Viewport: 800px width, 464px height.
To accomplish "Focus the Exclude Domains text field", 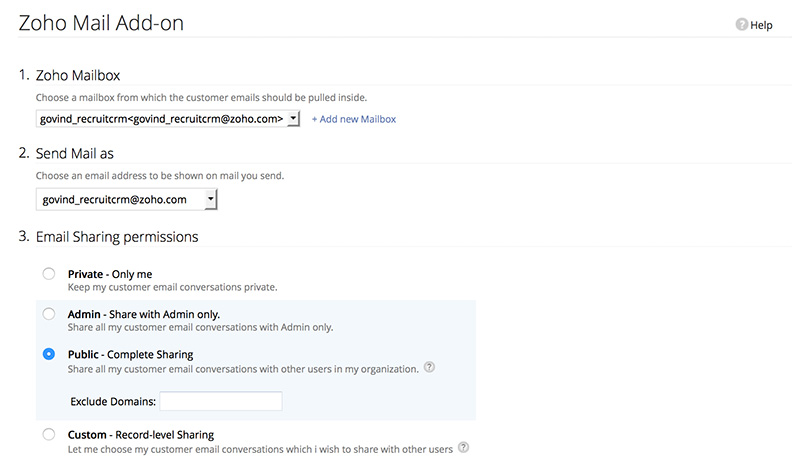I will point(221,401).
